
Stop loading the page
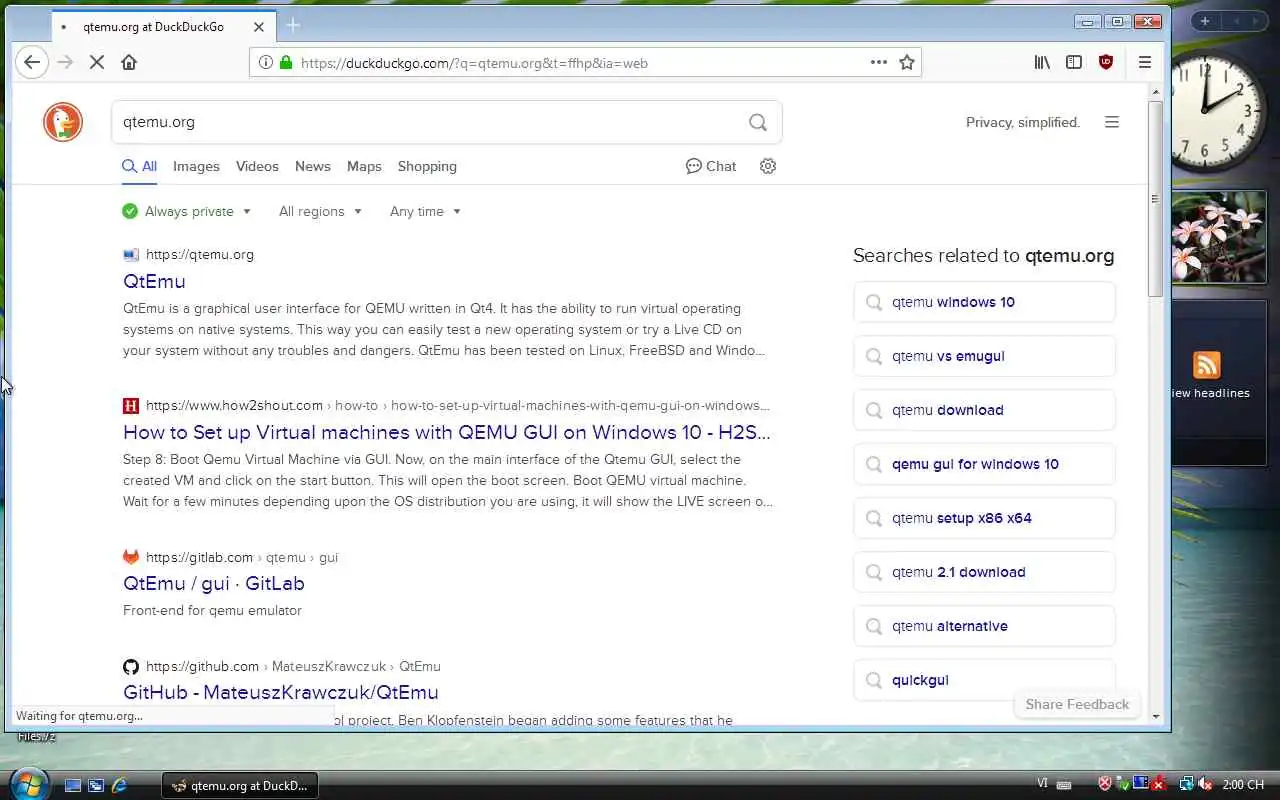click(97, 62)
